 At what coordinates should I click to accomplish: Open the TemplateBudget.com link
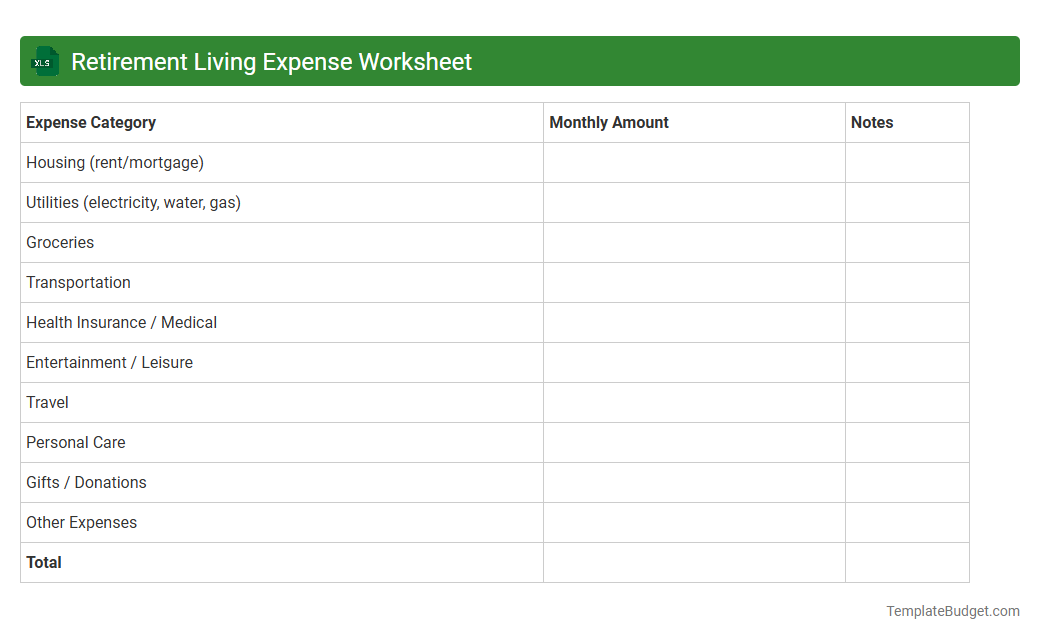[x=953, y=609]
